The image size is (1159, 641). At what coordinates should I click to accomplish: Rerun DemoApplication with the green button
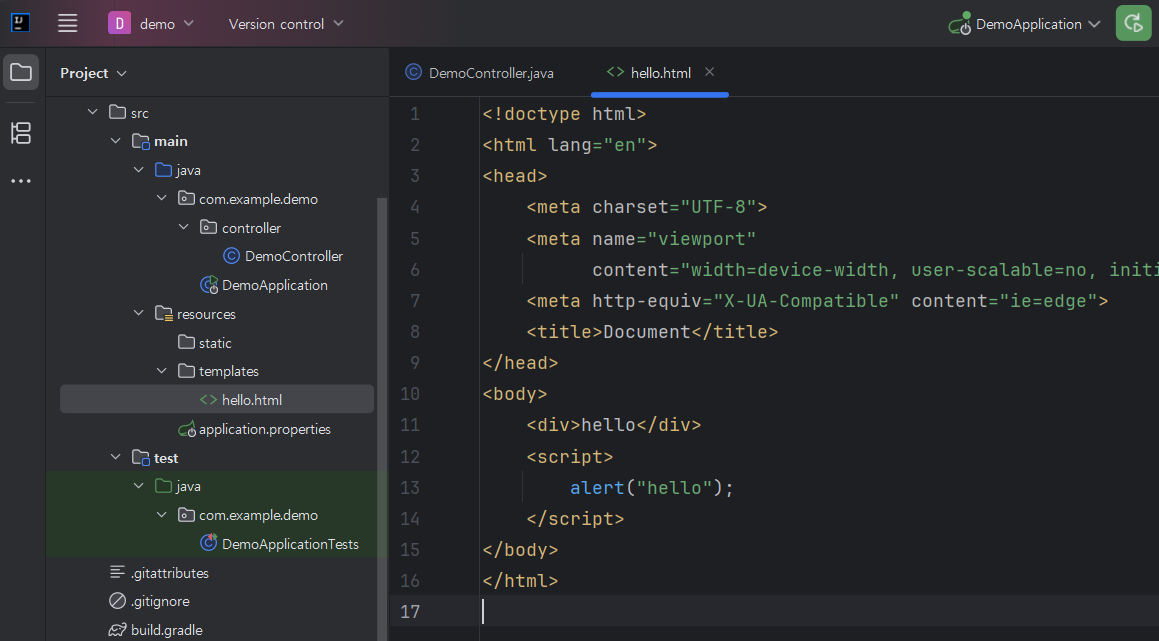coord(1133,24)
